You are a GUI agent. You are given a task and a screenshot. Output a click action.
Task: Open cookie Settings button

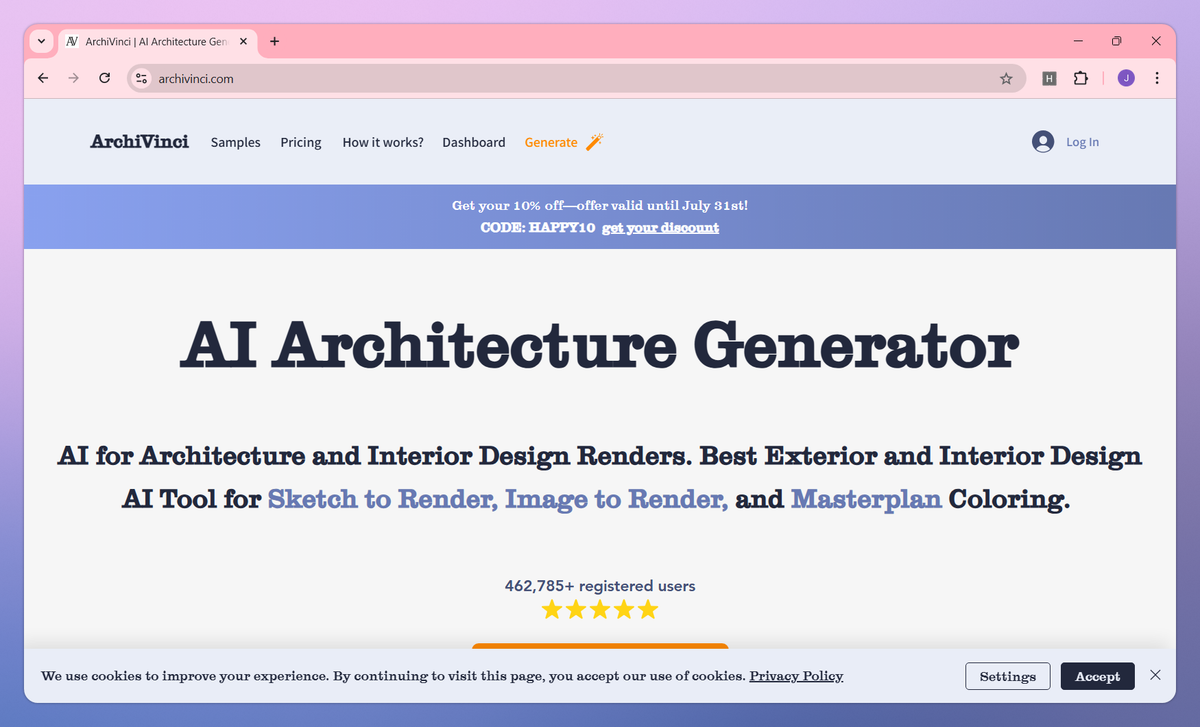click(x=1008, y=676)
